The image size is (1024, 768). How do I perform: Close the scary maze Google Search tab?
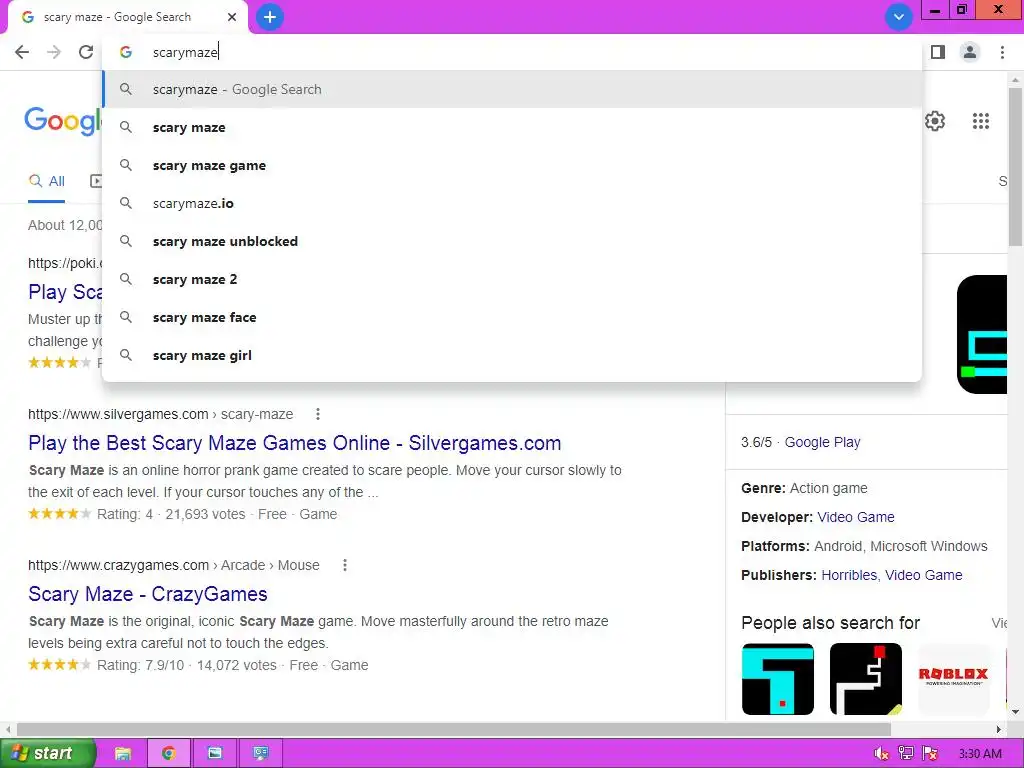(x=232, y=17)
